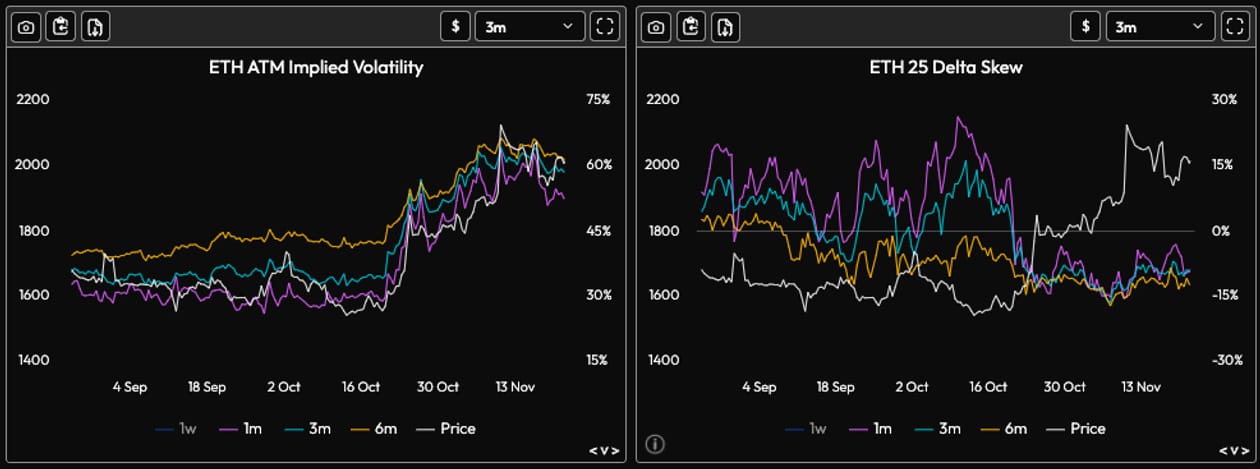Viewport: 1260px width, 469px height.
Task: Copy the ATM Implied Volatility chart data to the clipboard
Action: point(61,27)
